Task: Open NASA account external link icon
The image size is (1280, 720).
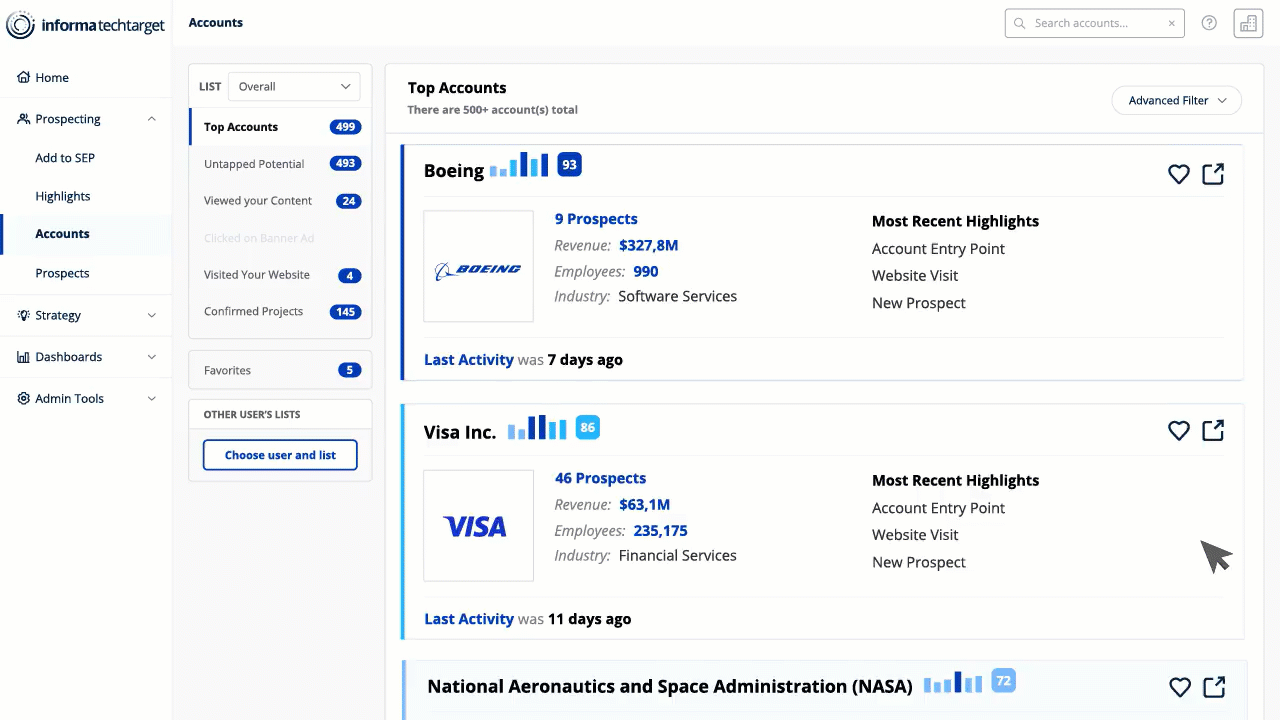Action: 1214,687
